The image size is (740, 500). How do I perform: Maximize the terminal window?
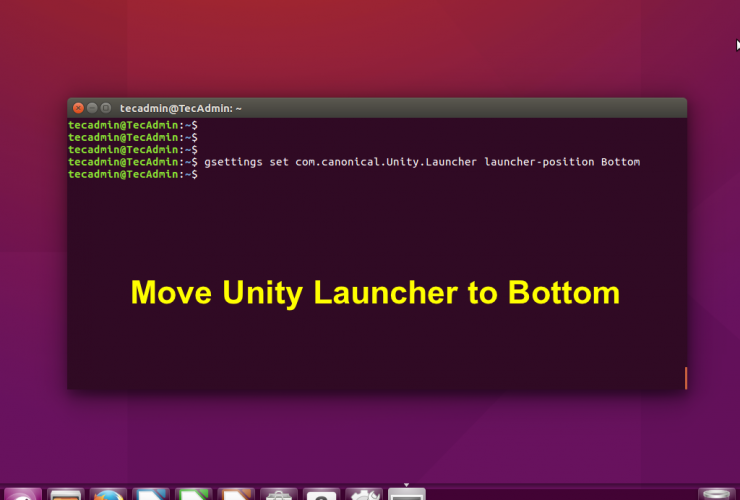[106, 107]
